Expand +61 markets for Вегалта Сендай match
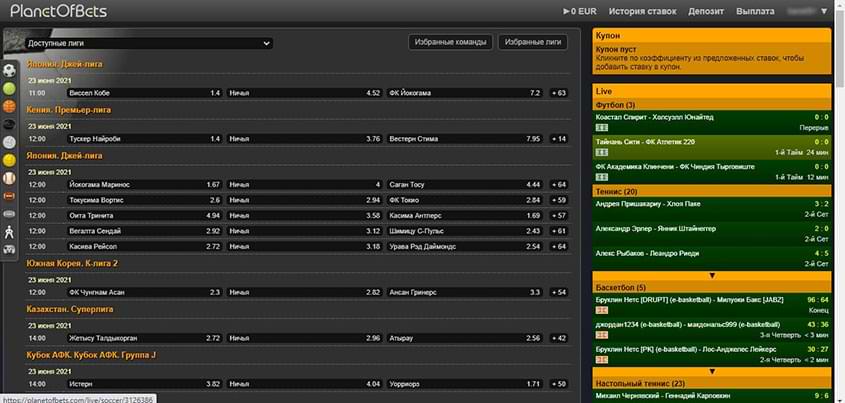Image resolution: width=845 pixels, height=403 pixels. point(559,231)
